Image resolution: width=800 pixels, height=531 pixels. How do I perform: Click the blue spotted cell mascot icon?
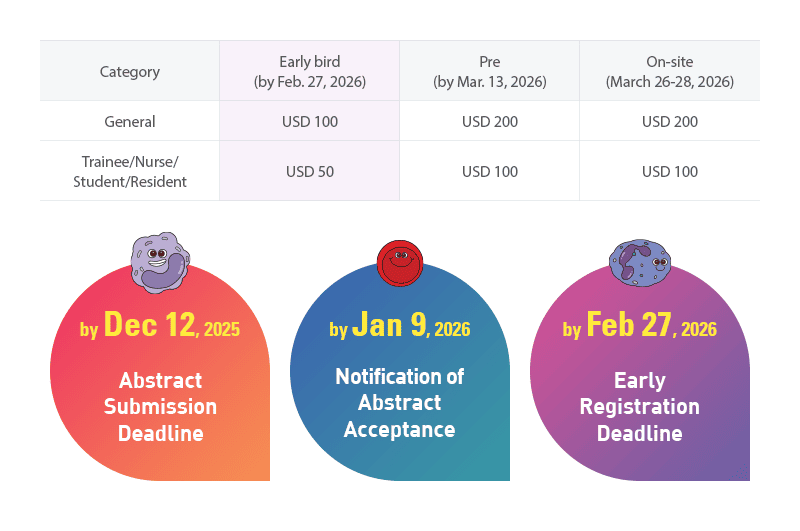click(x=639, y=262)
